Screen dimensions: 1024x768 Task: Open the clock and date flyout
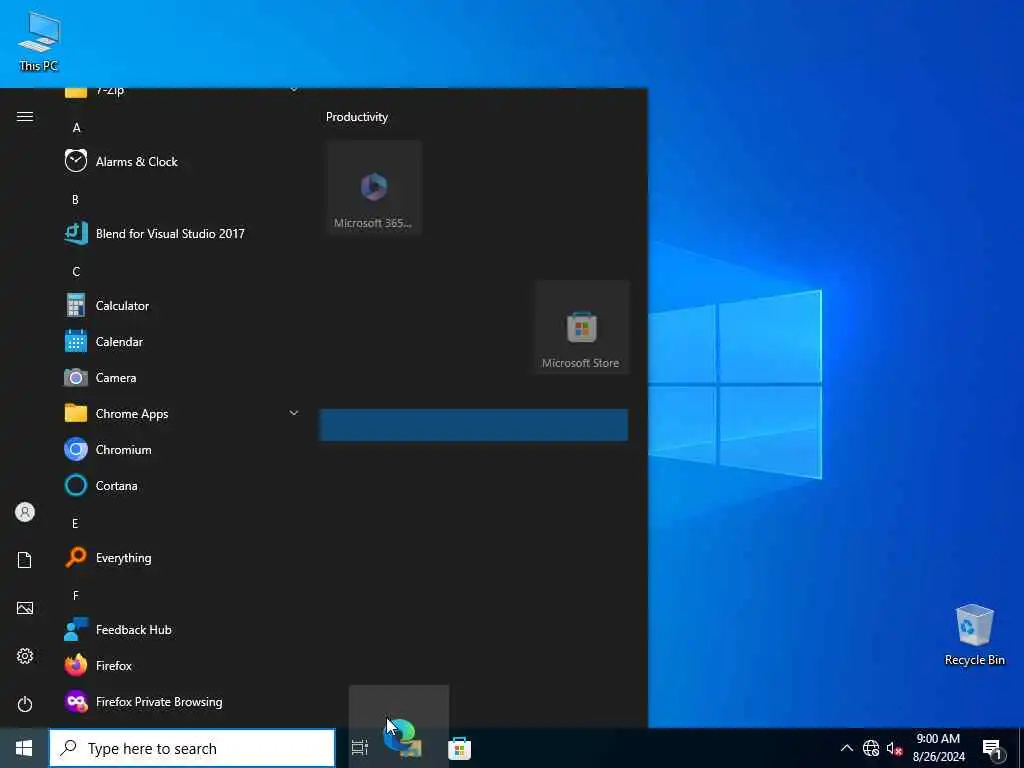(x=938, y=748)
